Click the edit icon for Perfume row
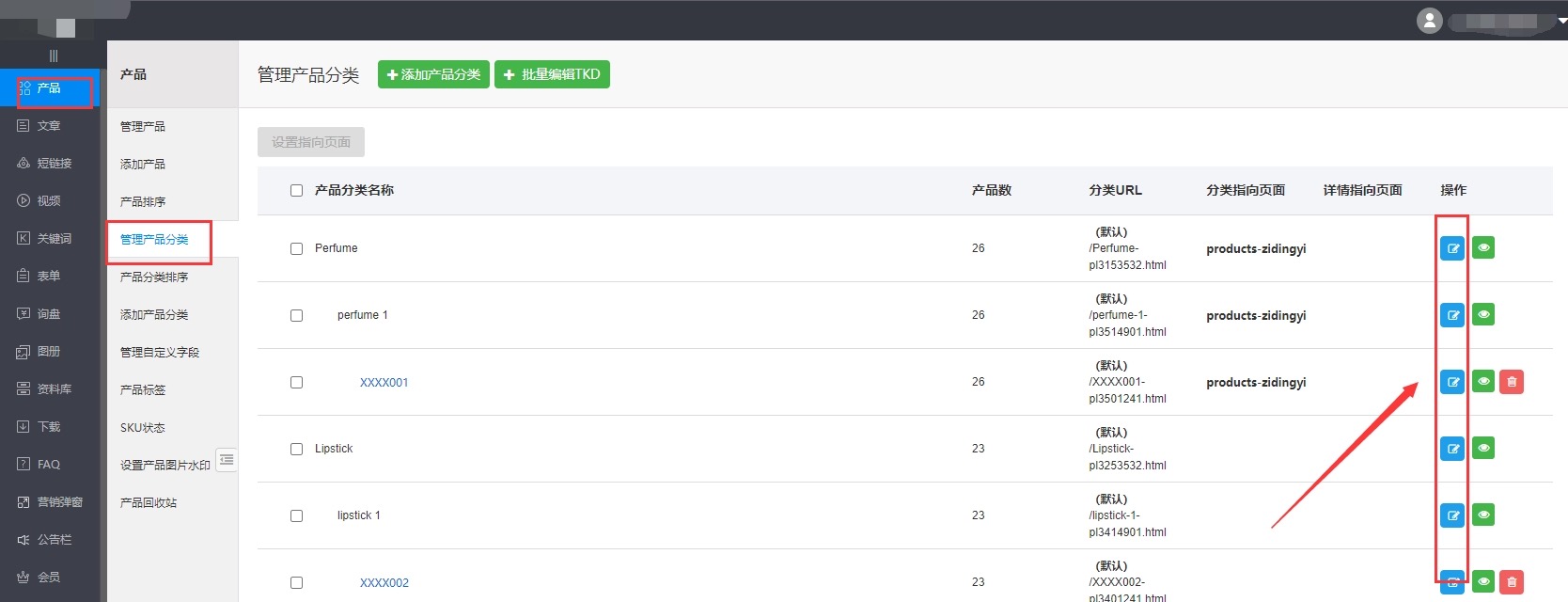This screenshot has width=1568, height=602. (x=1452, y=248)
